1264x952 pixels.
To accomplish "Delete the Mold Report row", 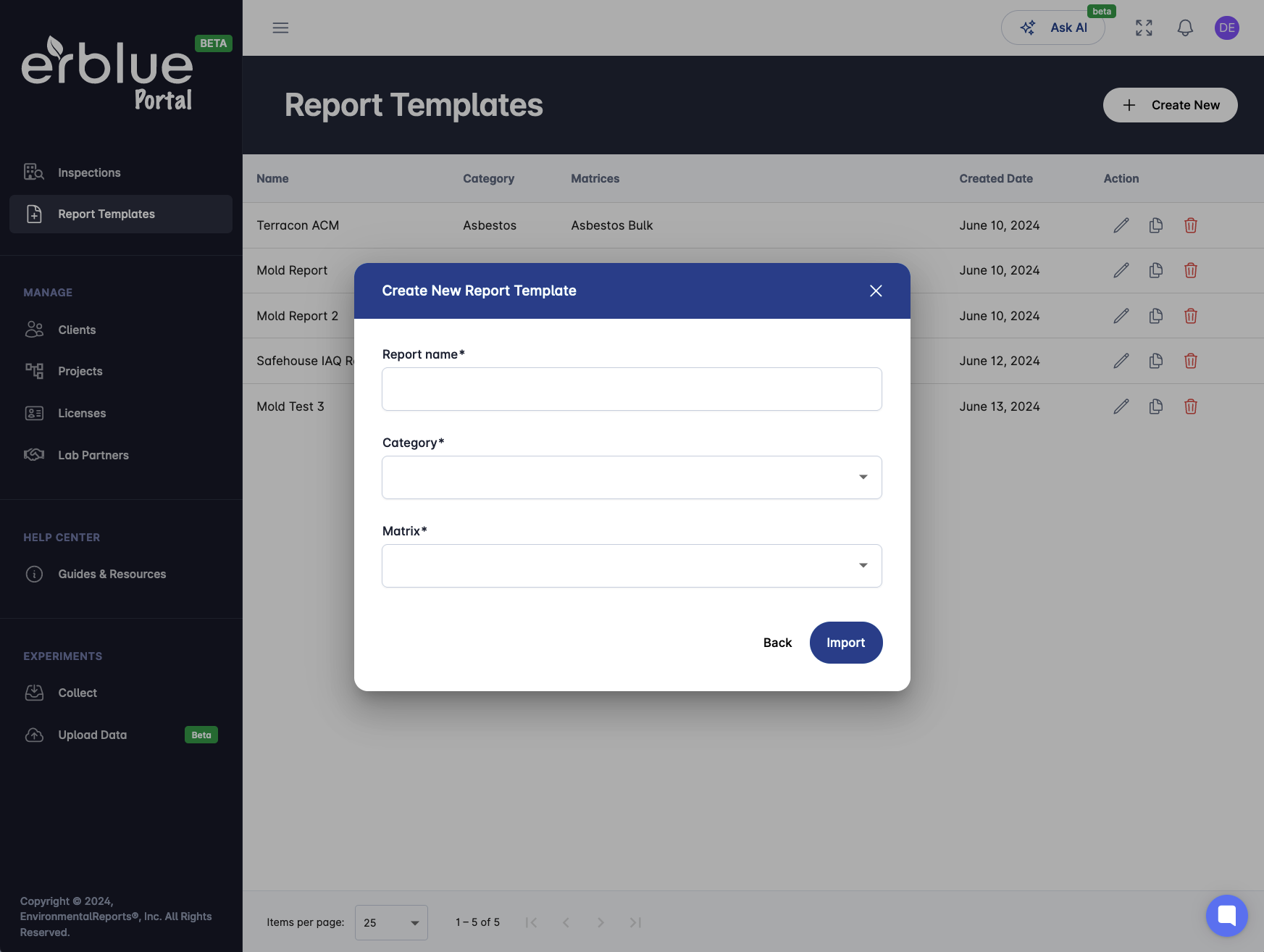I will pos(1191,270).
